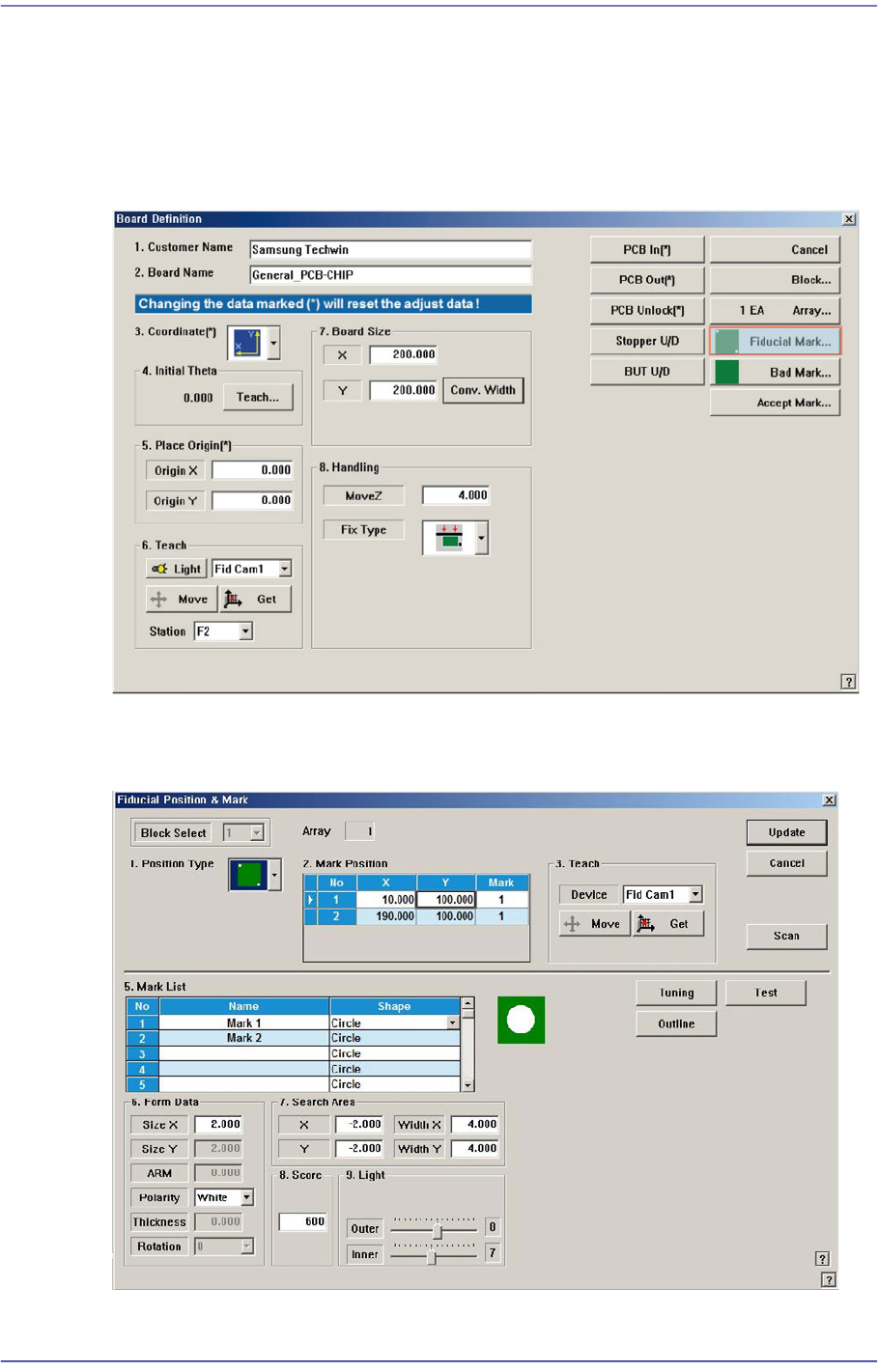This screenshot has height=1372, width=878.
Task: Click the Bad Mark button
Action: [x=776, y=372]
